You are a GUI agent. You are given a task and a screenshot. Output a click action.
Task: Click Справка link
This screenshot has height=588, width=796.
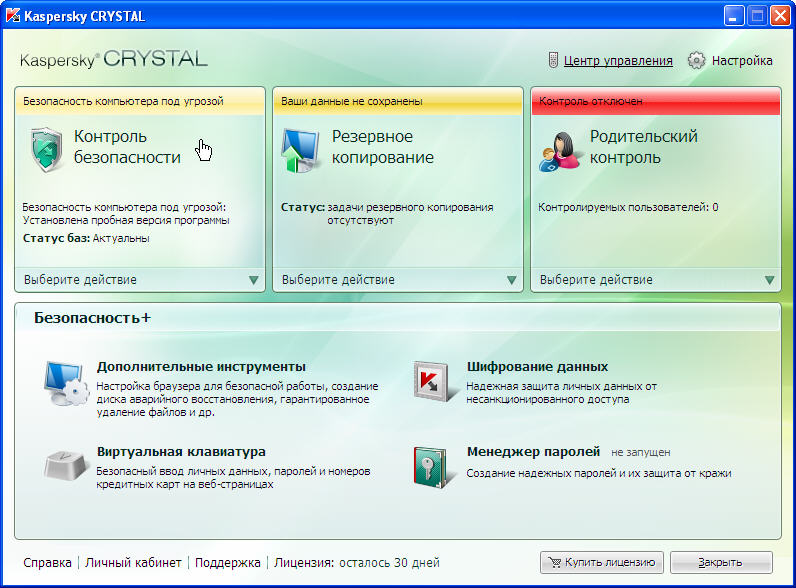[47, 563]
